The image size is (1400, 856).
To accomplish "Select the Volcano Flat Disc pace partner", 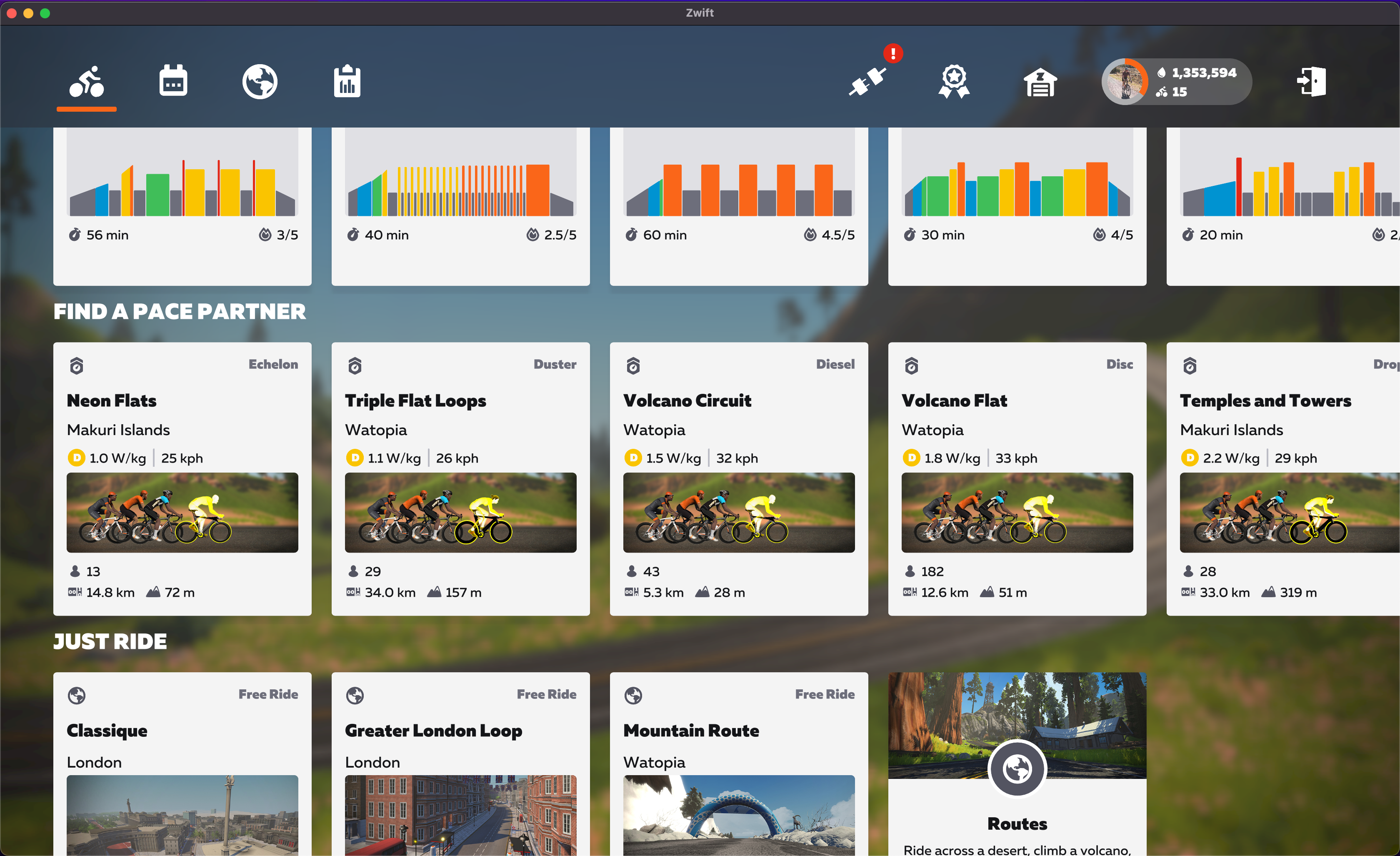I will tap(1017, 478).
